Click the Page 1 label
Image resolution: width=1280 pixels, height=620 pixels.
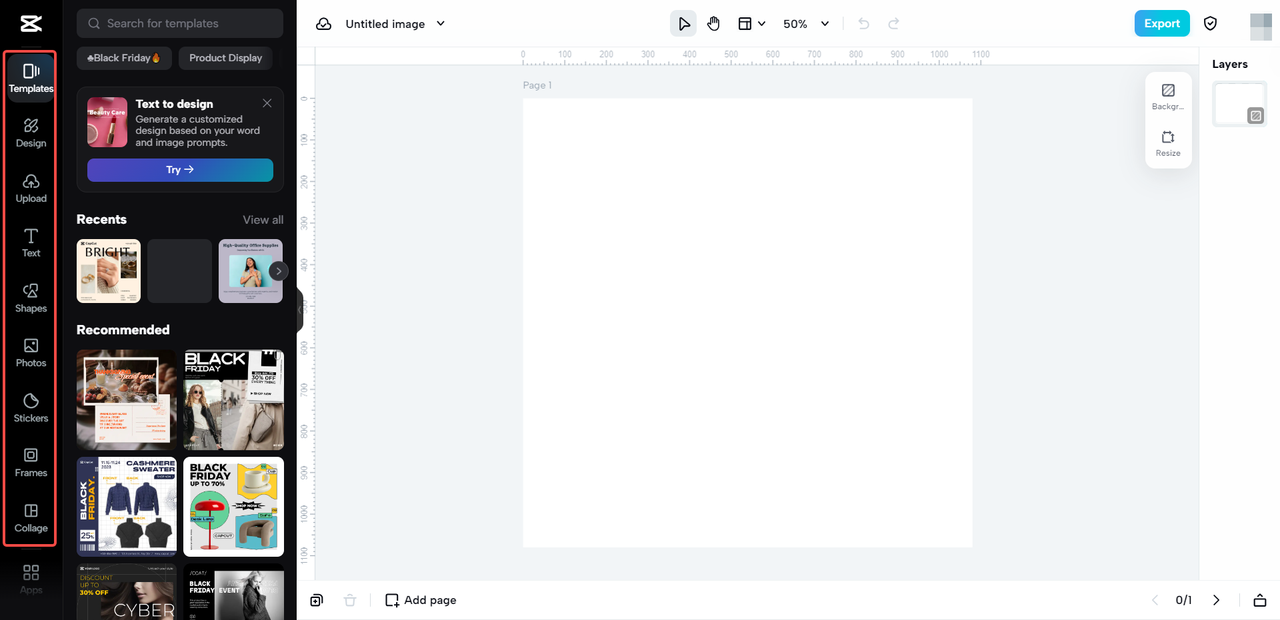(537, 85)
